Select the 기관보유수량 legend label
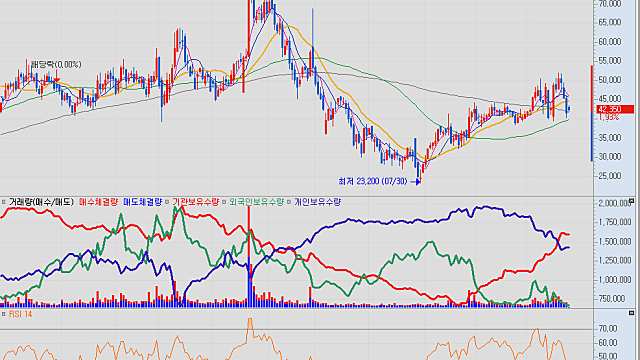This screenshot has height=360, width=640. point(196,202)
